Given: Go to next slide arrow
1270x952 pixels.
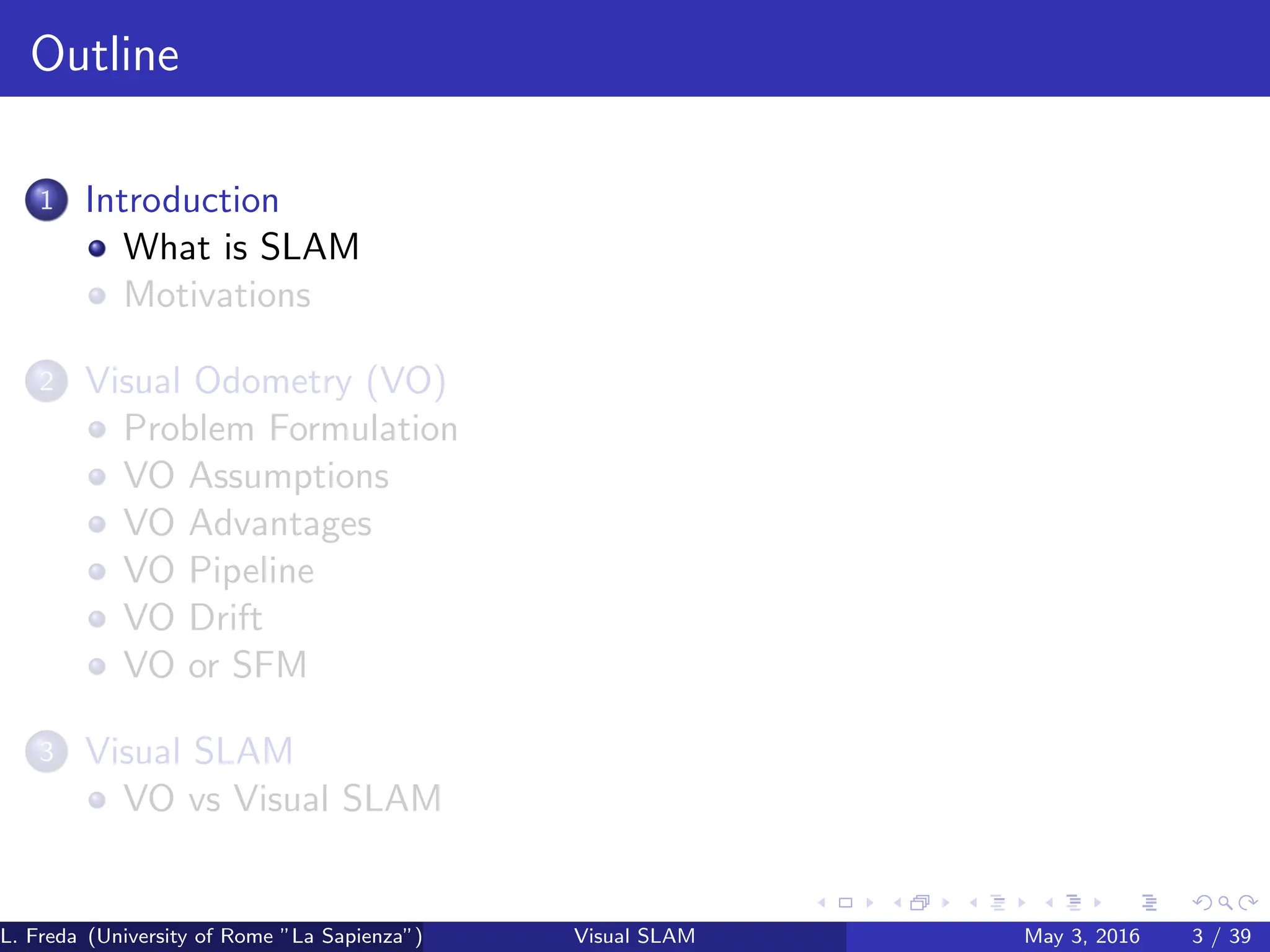Looking at the screenshot, I should [x=869, y=903].
